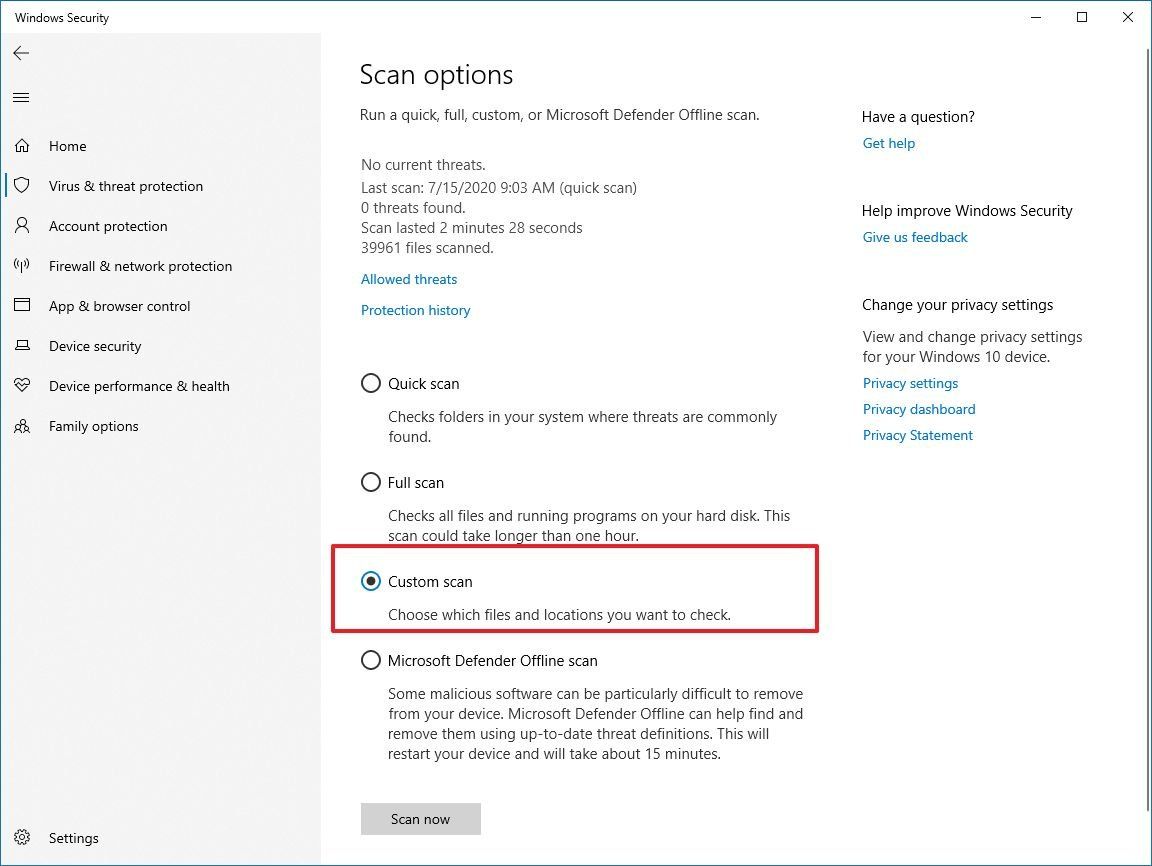Click the back arrow at top left
Viewport: 1152px width, 866px height.
(x=21, y=53)
